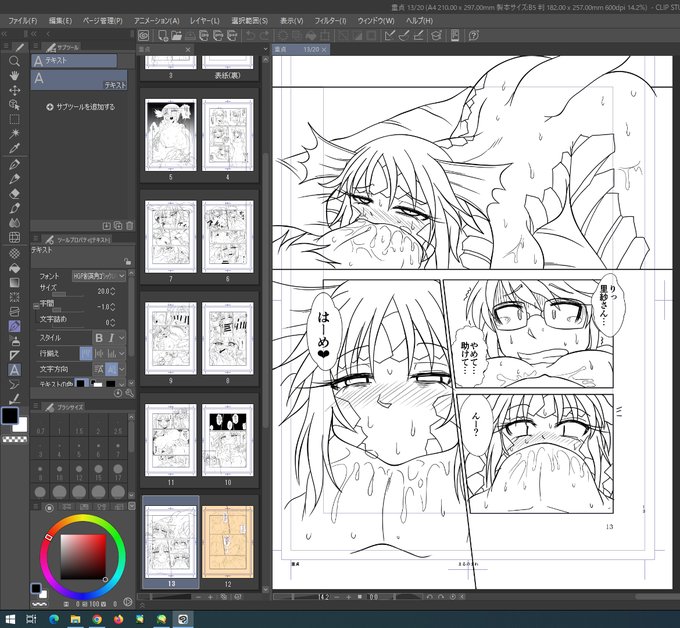680x628 pixels.
Task: Open the Filter menu
Action: coord(330,20)
